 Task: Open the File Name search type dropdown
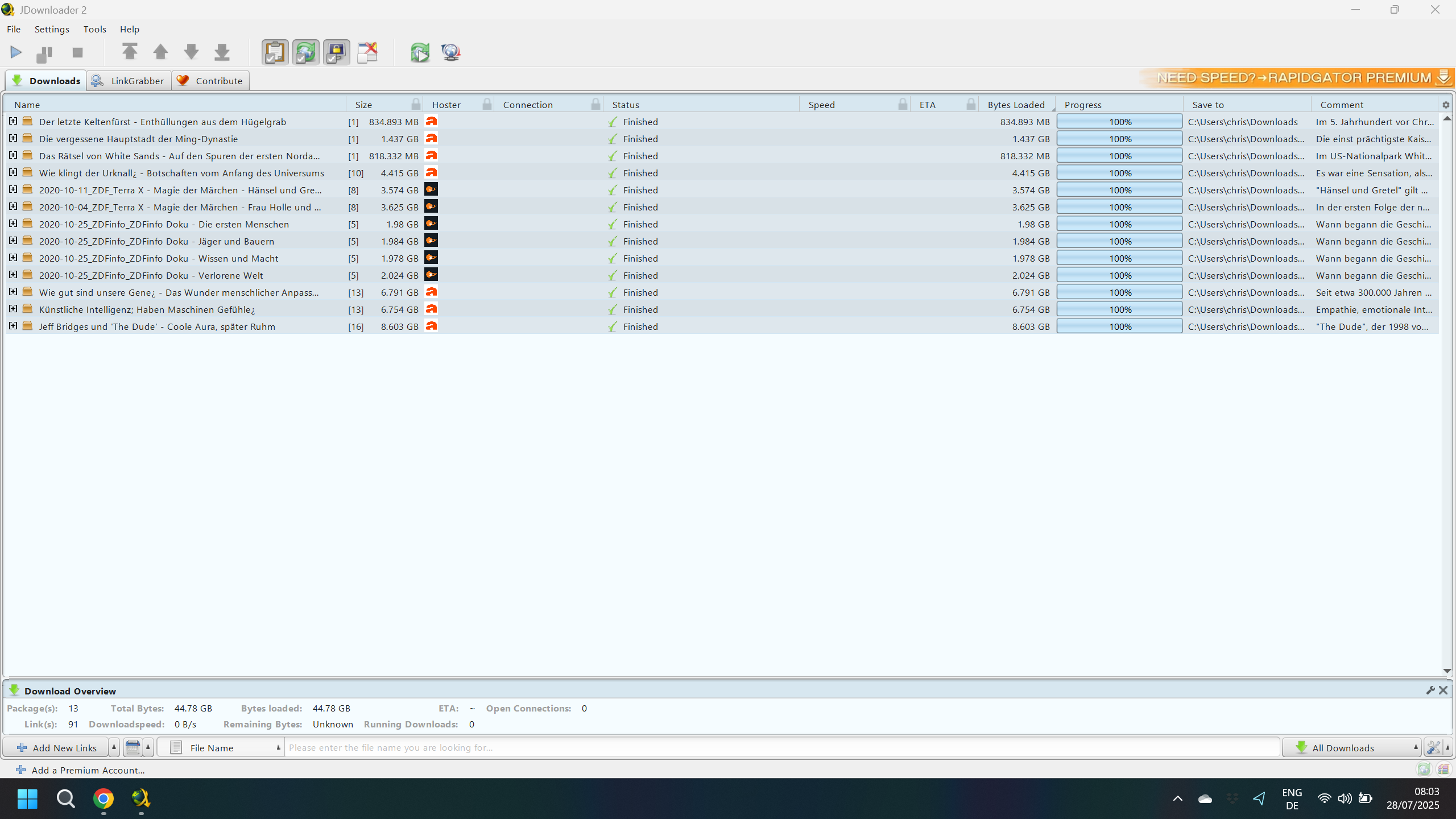(x=221, y=747)
